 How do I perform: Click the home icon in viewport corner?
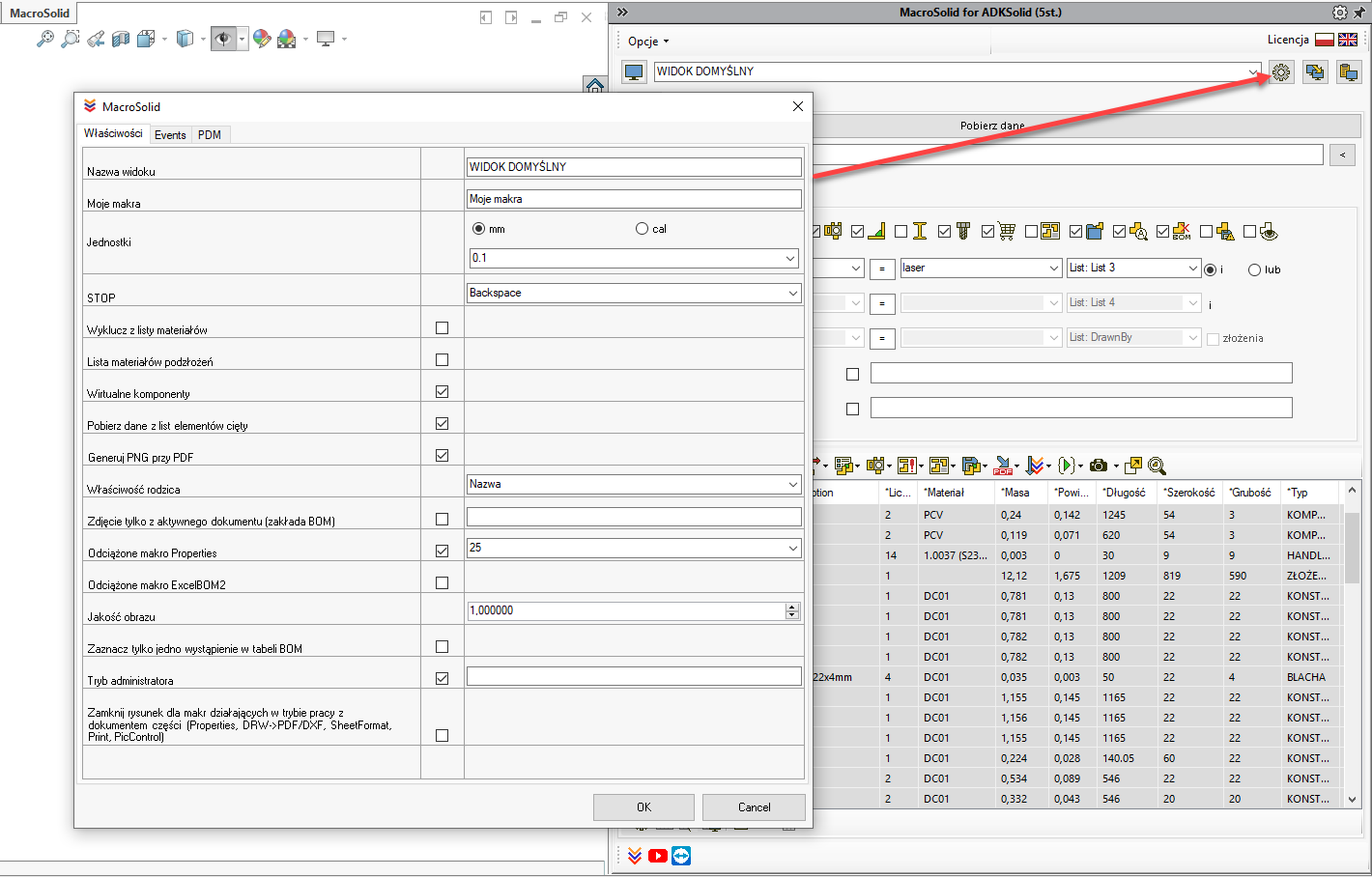point(595,85)
